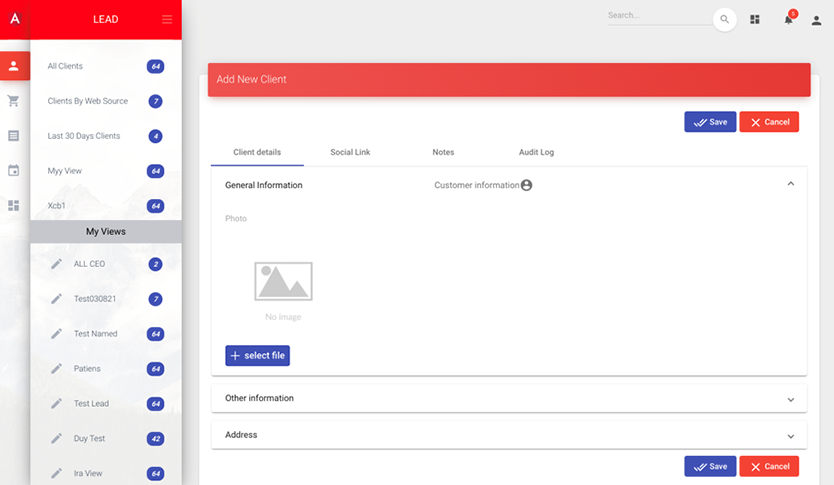This screenshot has width=834, height=485.
Task: Switch to the Social Link tab
Action: point(350,152)
